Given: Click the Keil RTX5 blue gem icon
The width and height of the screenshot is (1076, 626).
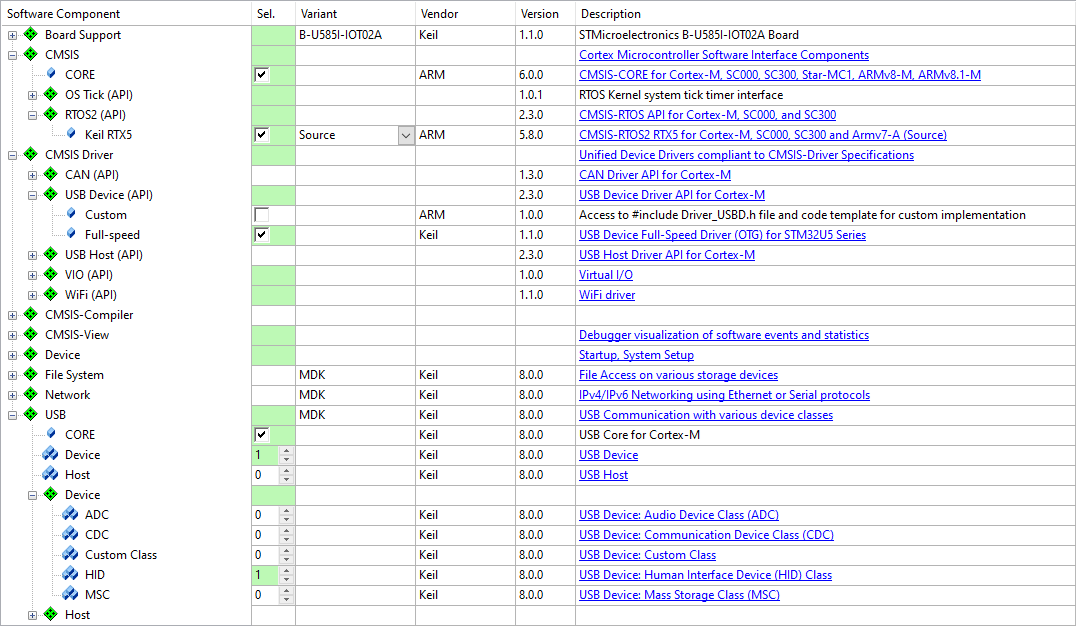Looking at the screenshot, I should click(x=70, y=135).
